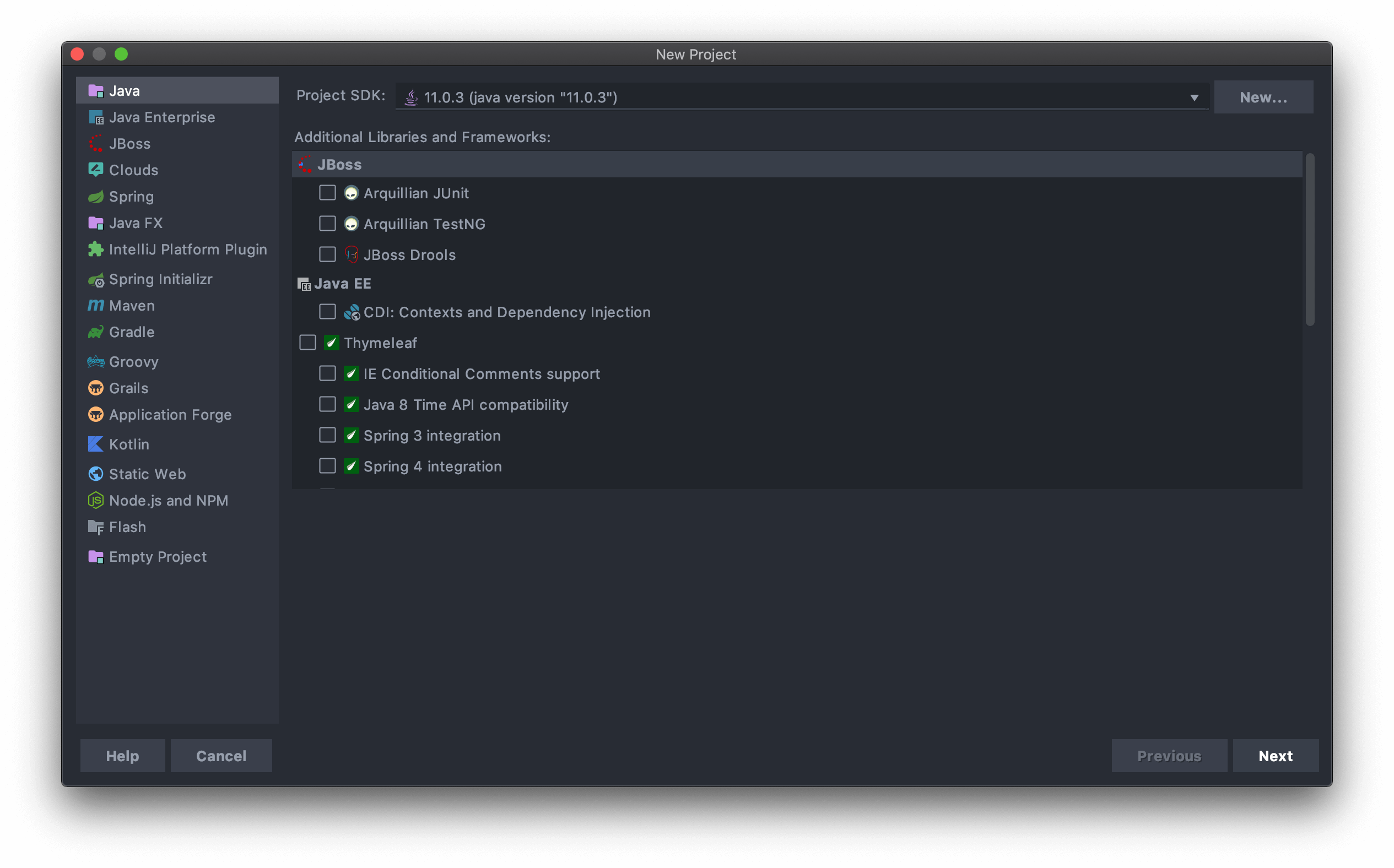Check IE Conditional Comments support

click(x=327, y=374)
